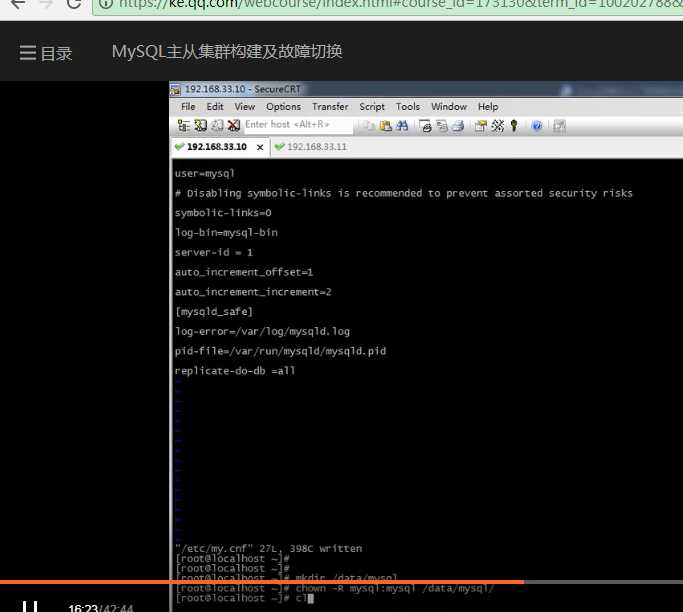Click the "/etc/my.cnf" 27L written message
Image resolution: width=683 pixels, height=612 pixels.
268,549
